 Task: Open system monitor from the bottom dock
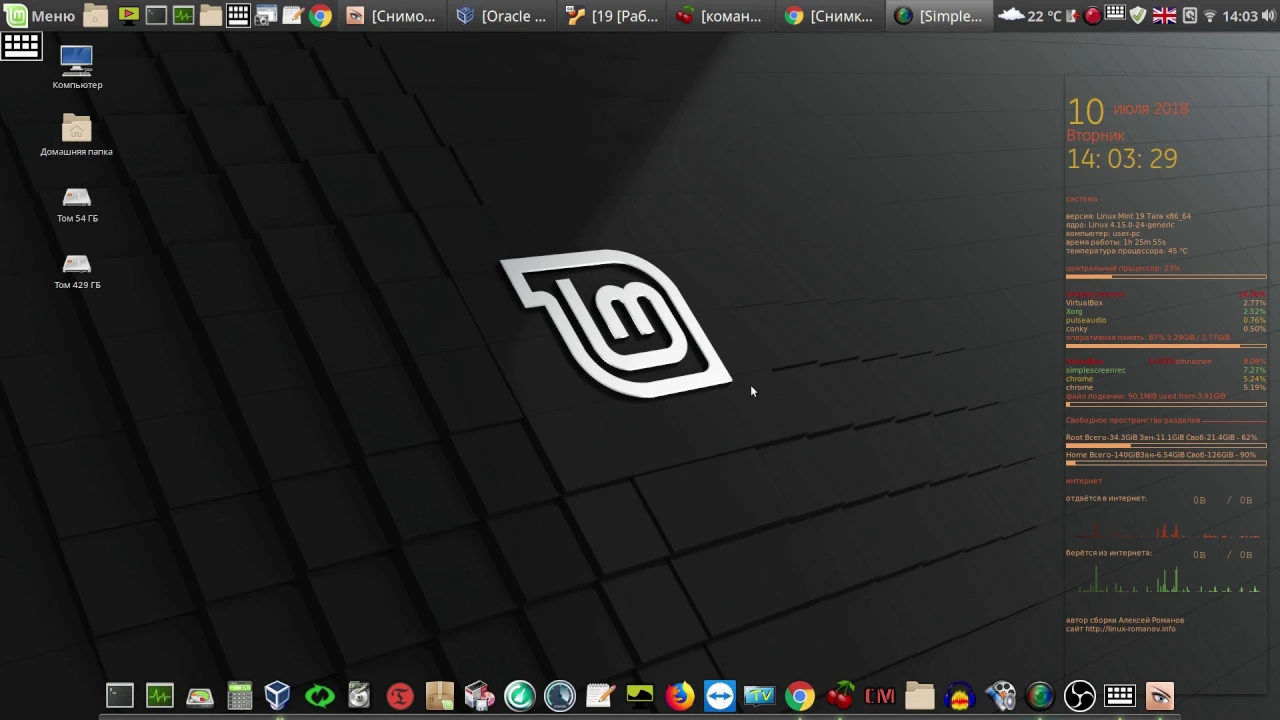[160, 695]
